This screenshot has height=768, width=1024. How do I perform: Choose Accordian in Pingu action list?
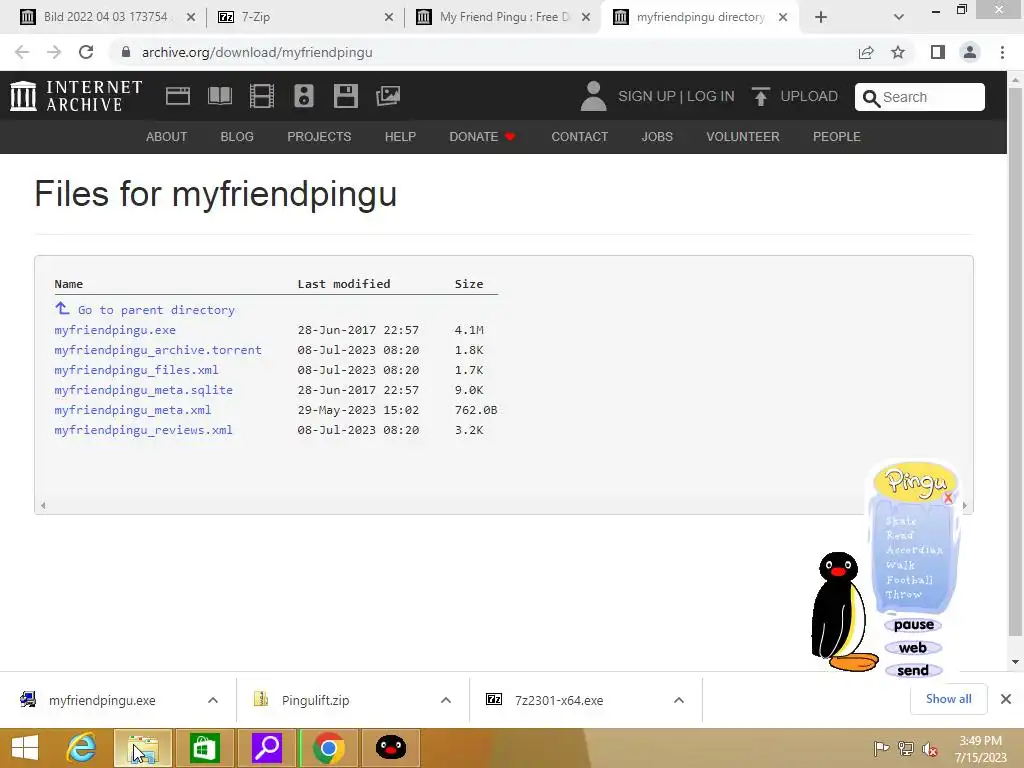click(x=914, y=550)
